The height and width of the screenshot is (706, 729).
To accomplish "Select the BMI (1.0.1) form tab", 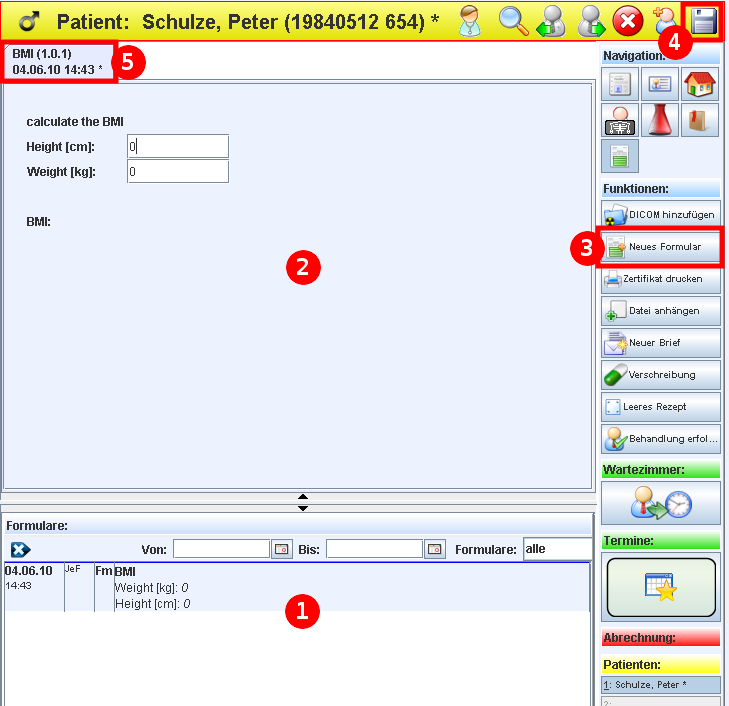I will (x=58, y=61).
